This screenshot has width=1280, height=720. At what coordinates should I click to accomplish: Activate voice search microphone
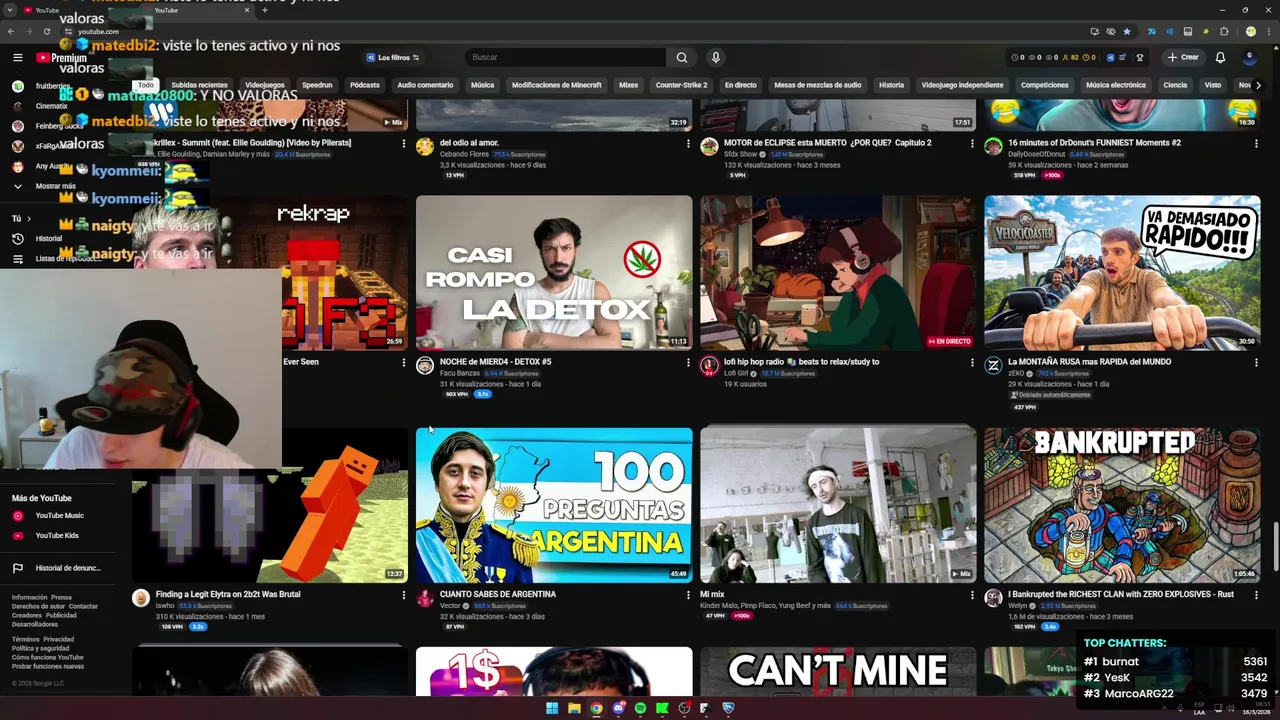tap(715, 57)
